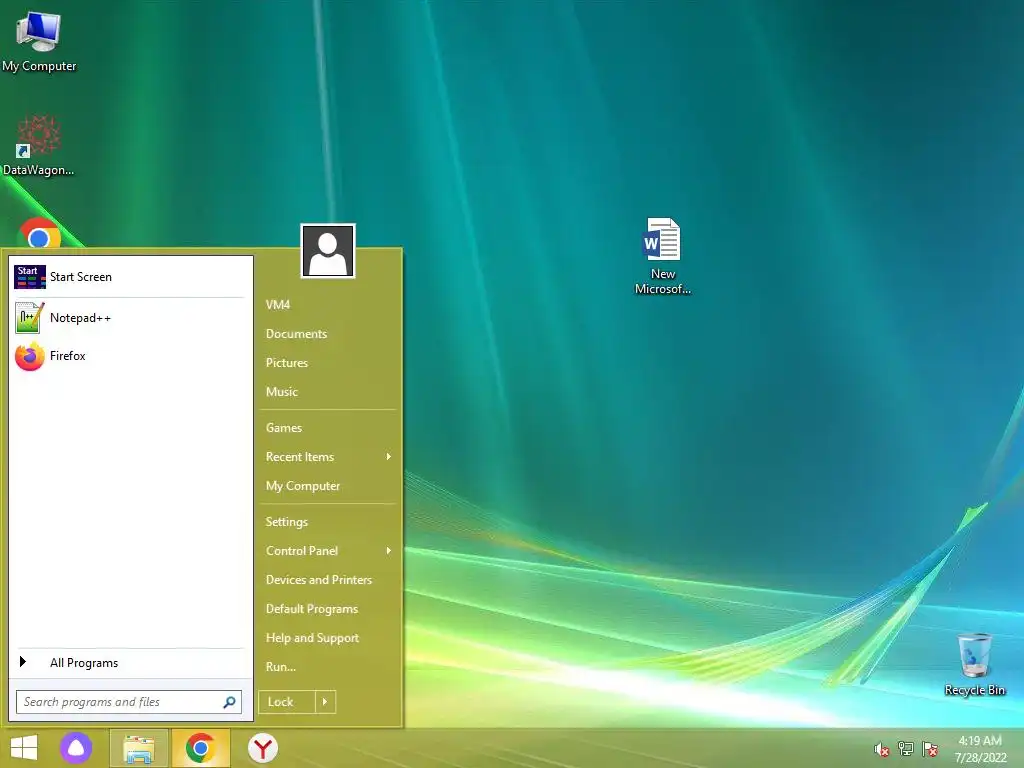Expand the arrow beside the Lock button

325,702
